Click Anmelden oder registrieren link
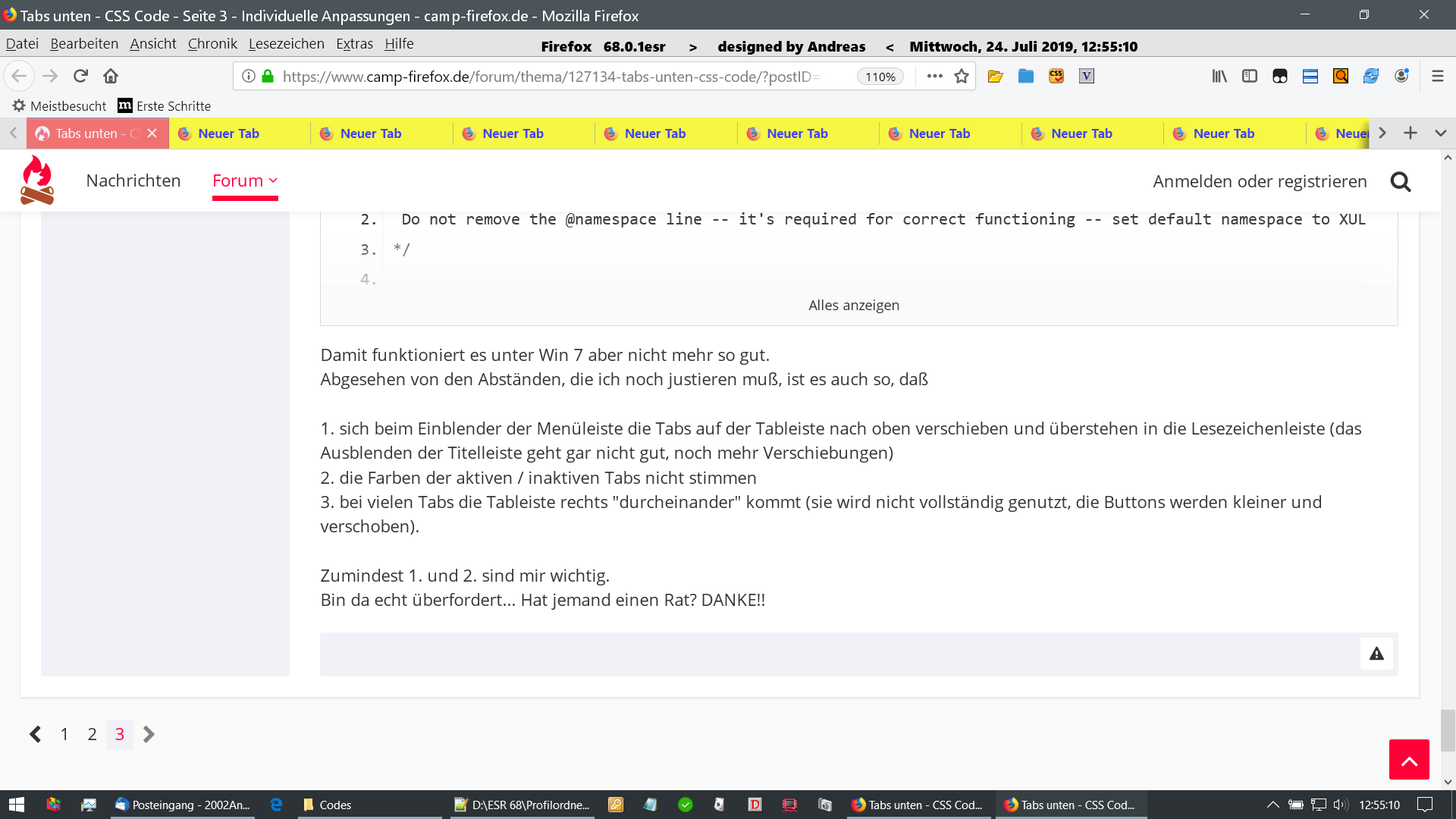The width and height of the screenshot is (1456, 819). point(1260,181)
